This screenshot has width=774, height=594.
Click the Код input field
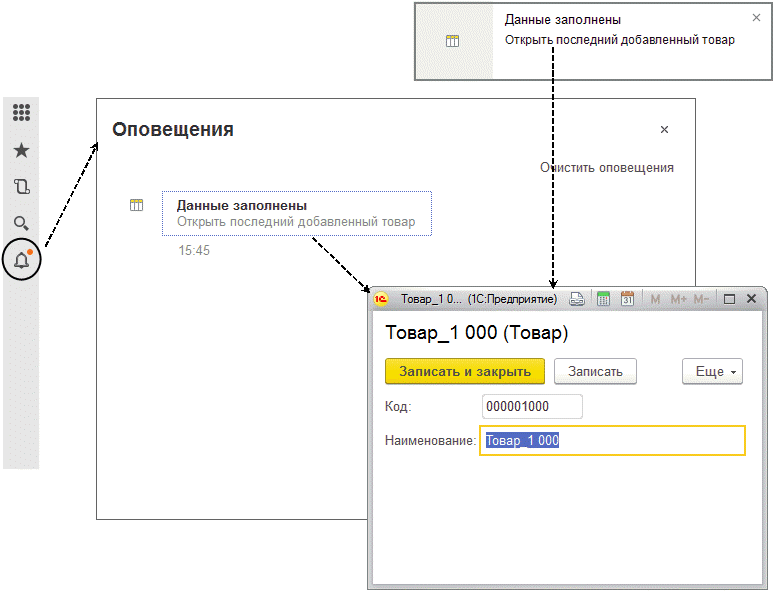point(532,406)
